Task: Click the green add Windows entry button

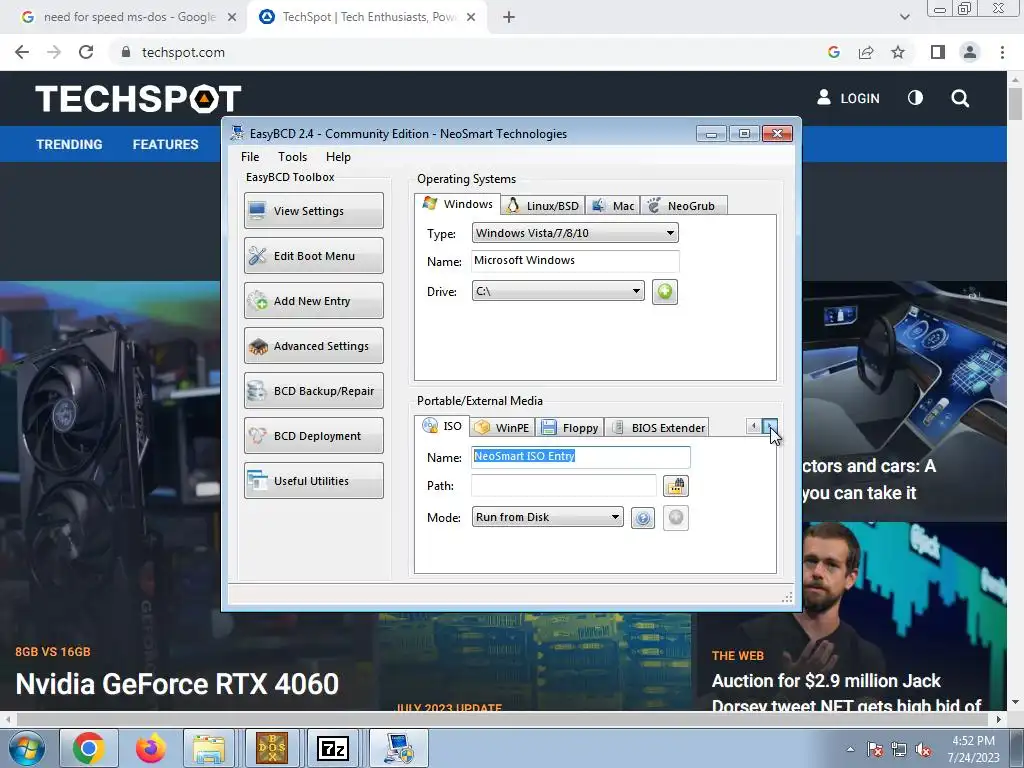Action: pyautogui.click(x=665, y=291)
